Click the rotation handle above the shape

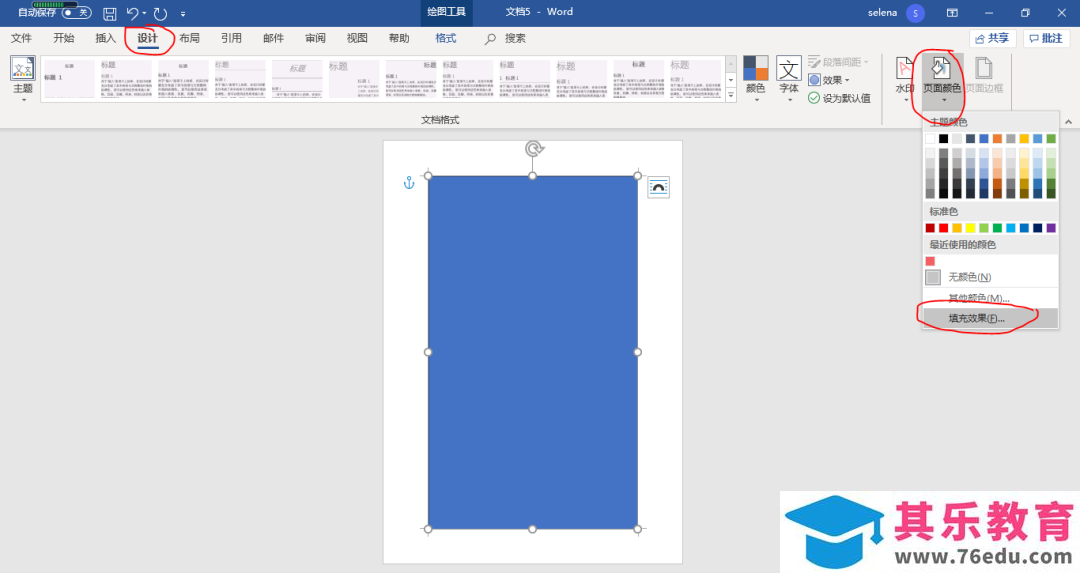click(x=534, y=148)
